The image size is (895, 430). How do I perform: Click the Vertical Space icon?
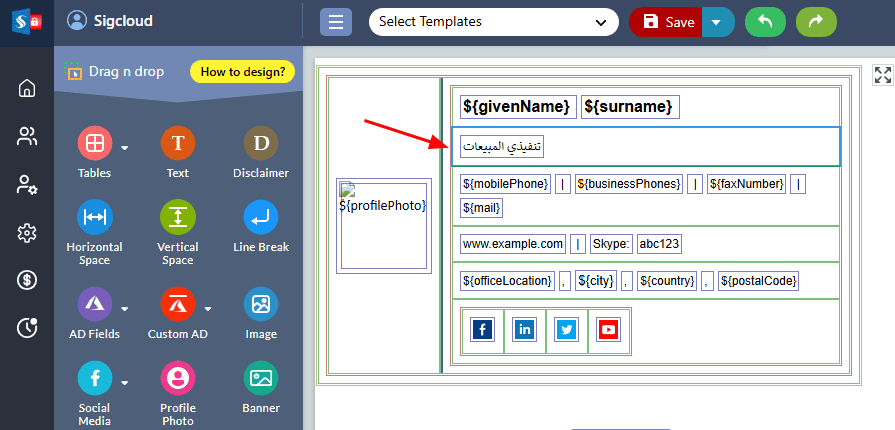pos(177,218)
